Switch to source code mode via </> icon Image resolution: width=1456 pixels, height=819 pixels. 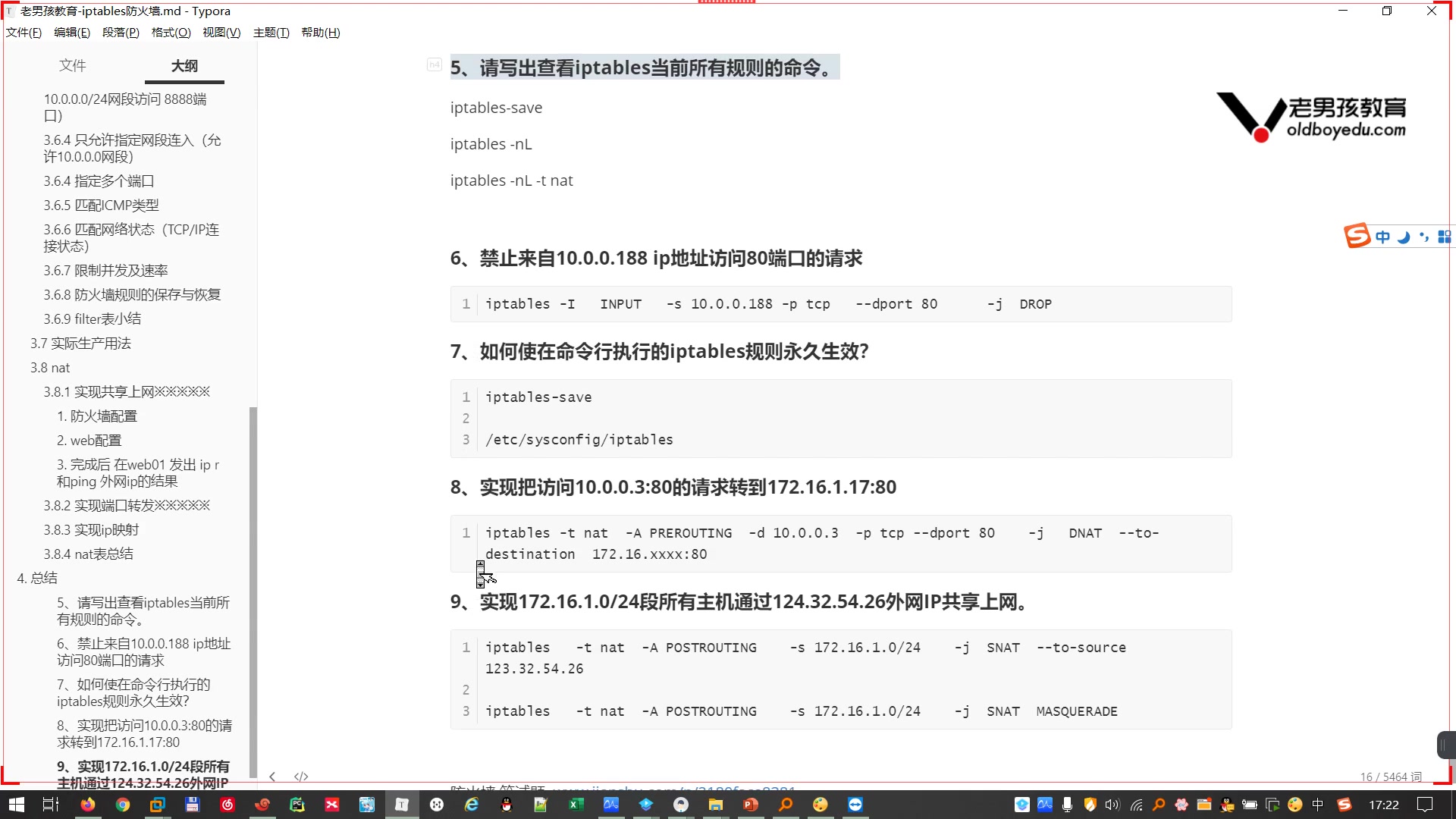click(x=301, y=777)
